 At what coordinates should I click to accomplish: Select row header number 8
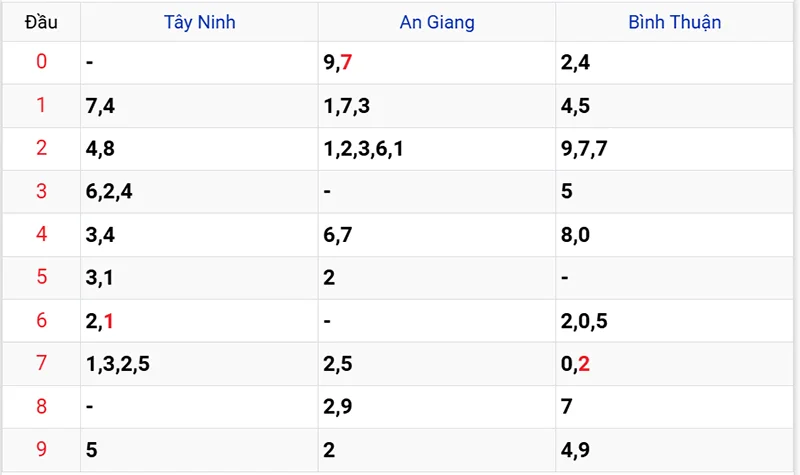pos(41,406)
